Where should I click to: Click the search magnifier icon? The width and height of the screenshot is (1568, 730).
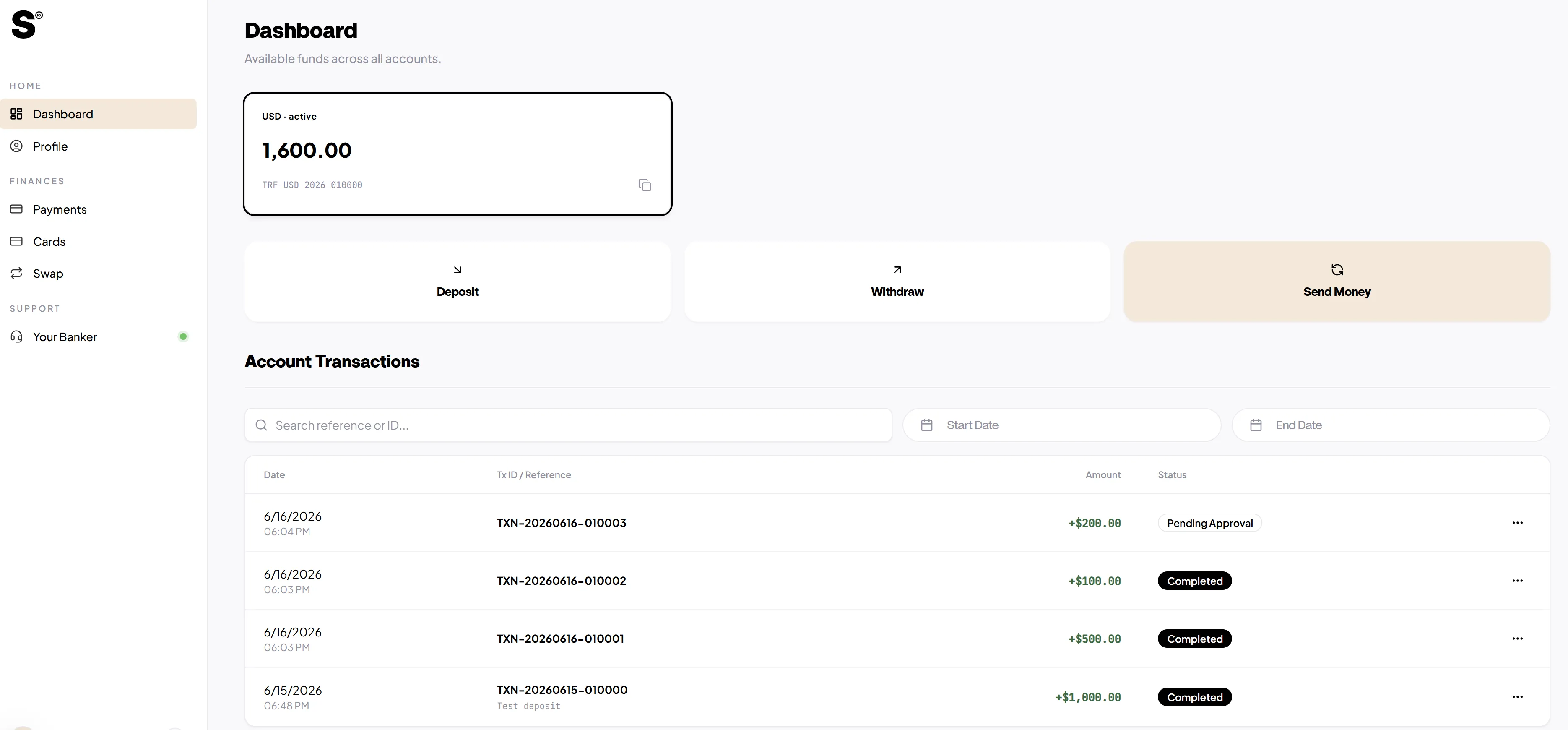261,425
